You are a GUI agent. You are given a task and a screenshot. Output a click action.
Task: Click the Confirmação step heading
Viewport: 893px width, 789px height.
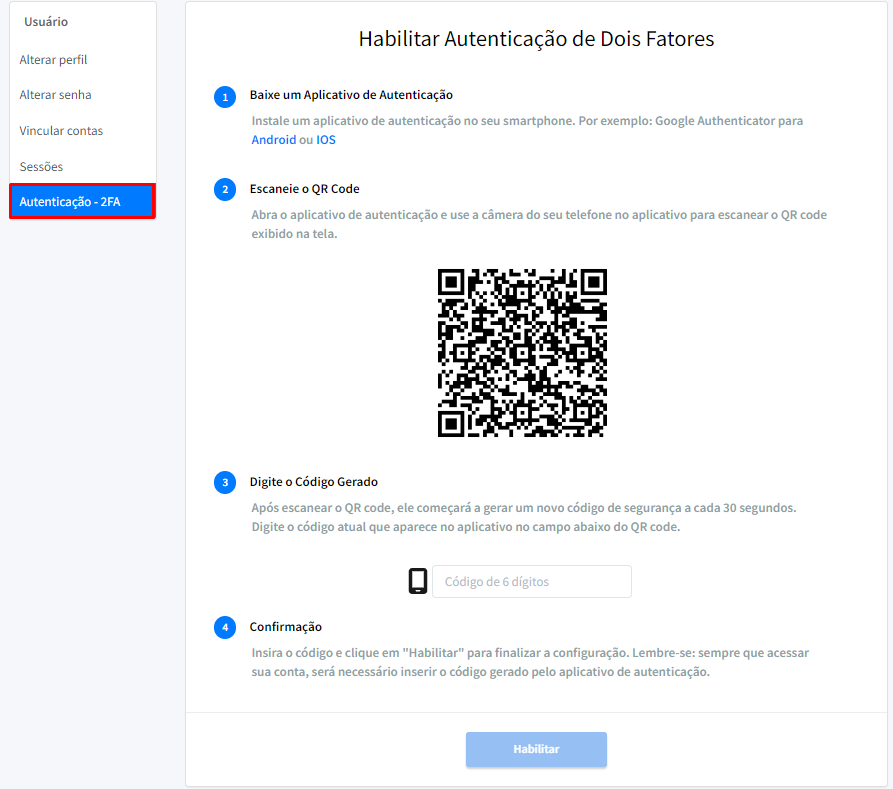click(x=285, y=627)
